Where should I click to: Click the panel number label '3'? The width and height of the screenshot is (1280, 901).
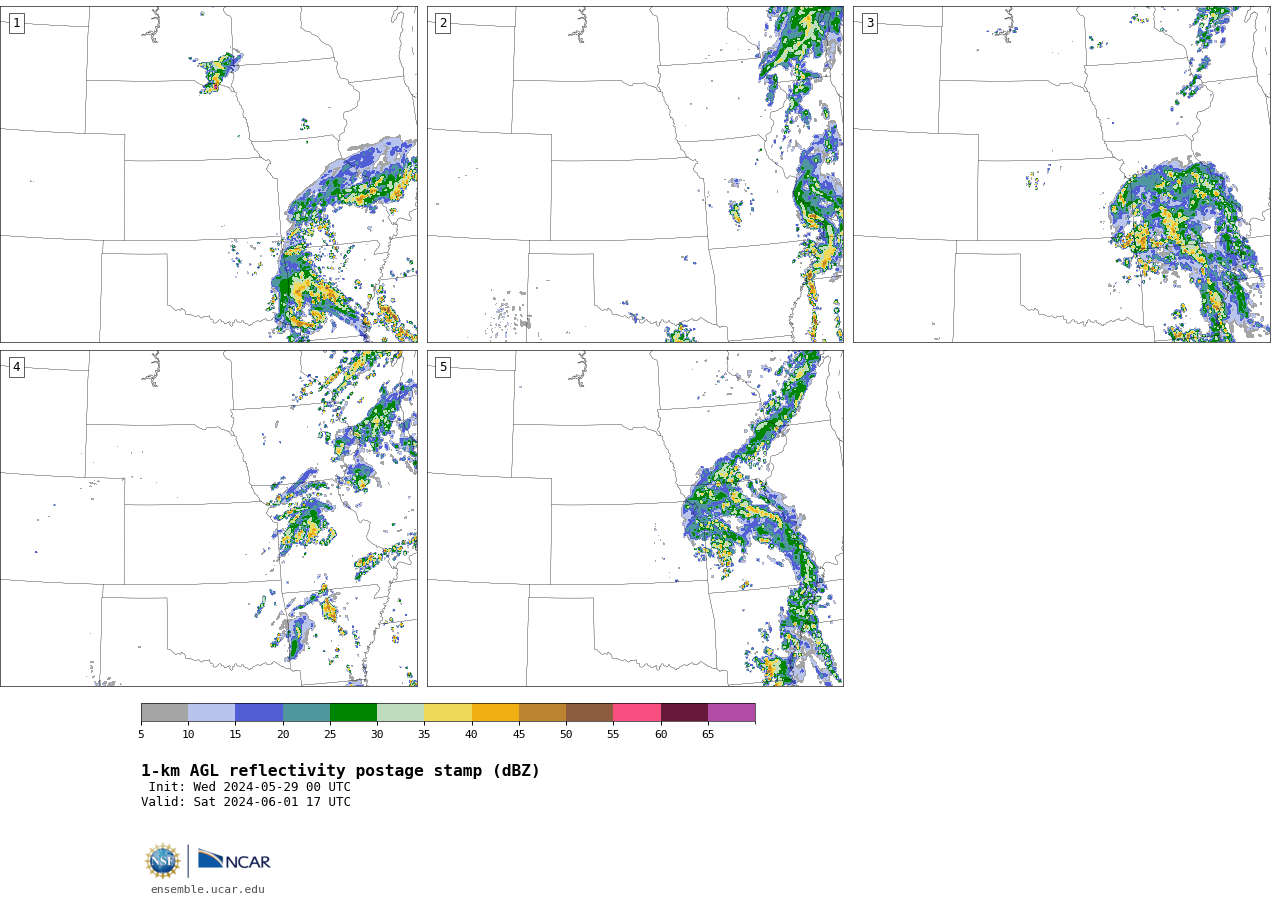[870, 23]
